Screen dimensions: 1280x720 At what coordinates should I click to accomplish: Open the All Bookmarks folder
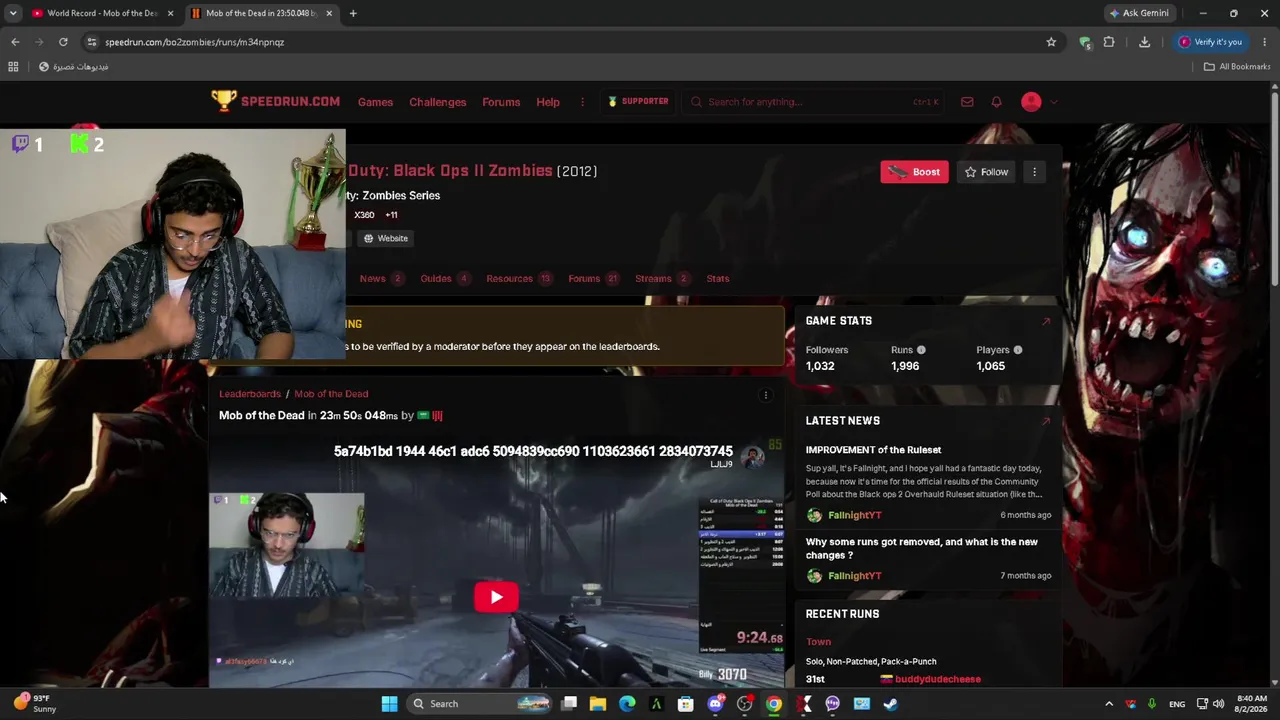[1237, 67]
